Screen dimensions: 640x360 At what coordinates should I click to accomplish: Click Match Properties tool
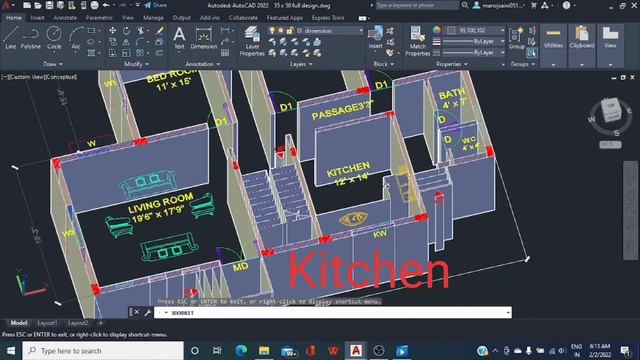pyautogui.click(x=418, y=41)
